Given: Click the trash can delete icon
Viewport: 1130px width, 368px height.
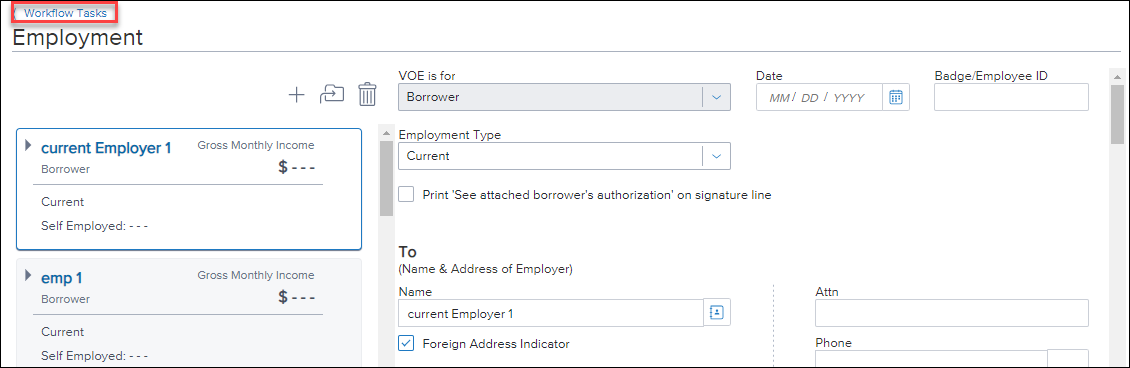Looking at the screenshot, I should [368, 94].
